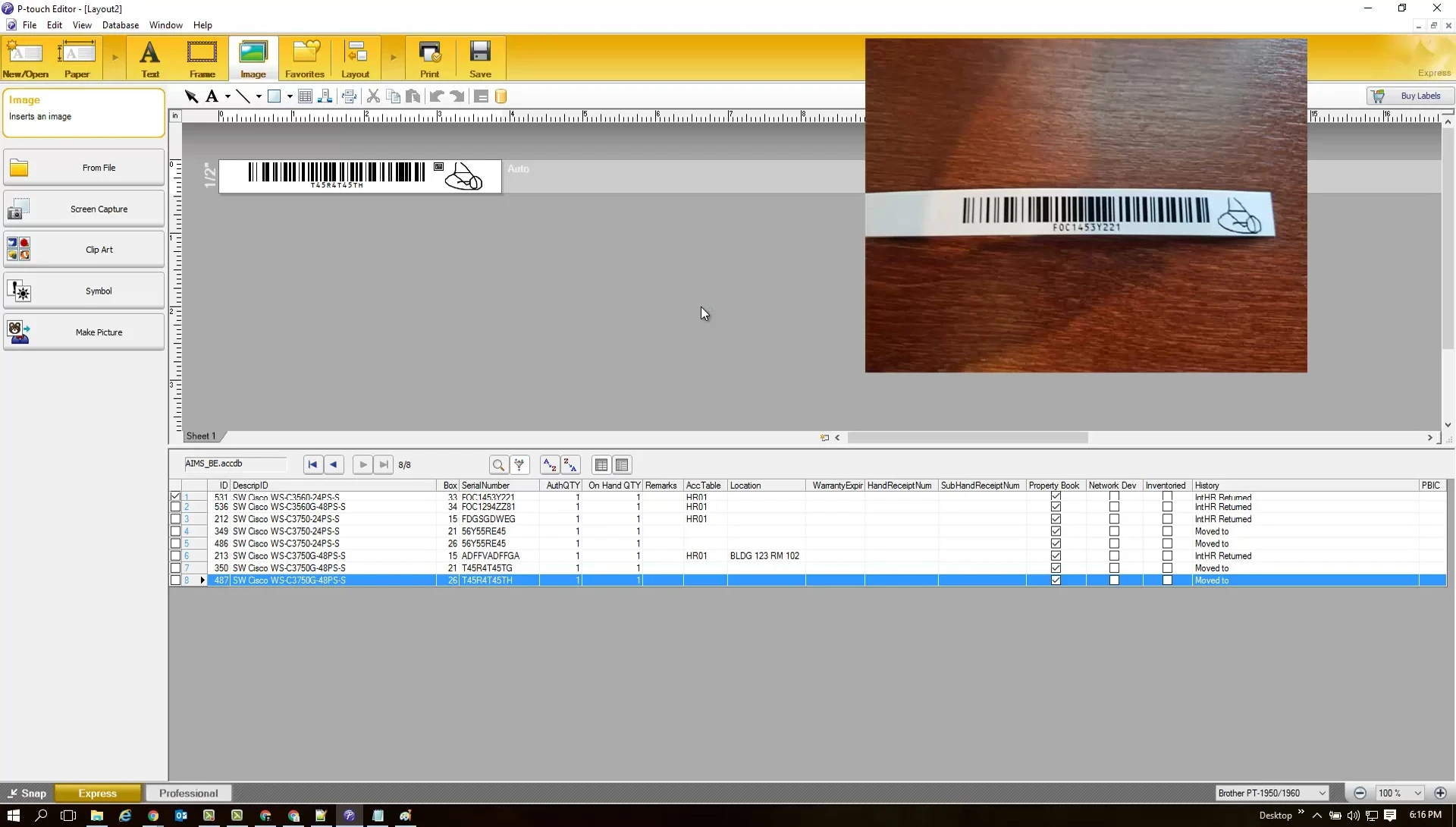The image size is (1456, 827).
Task: Switch database to record list view
Action: (x=601, y=464)
